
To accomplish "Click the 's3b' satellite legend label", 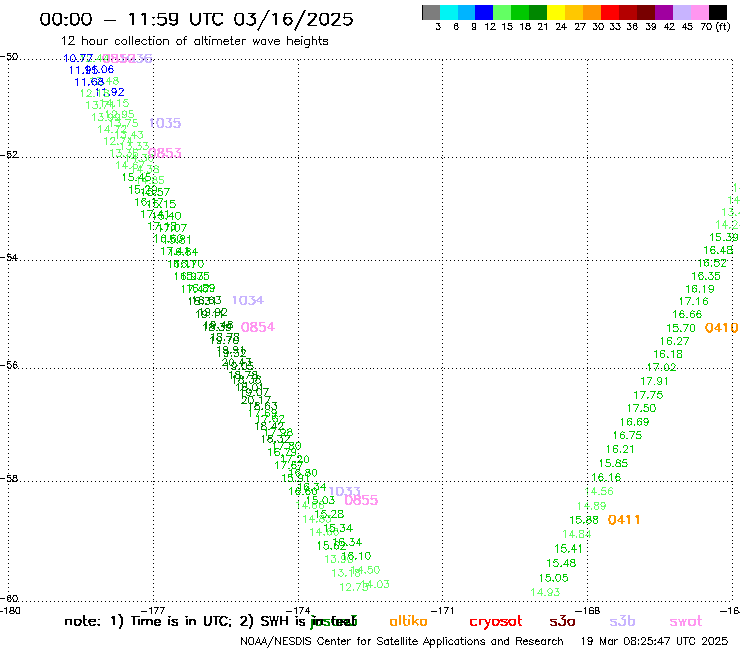I will pos(622,621).
